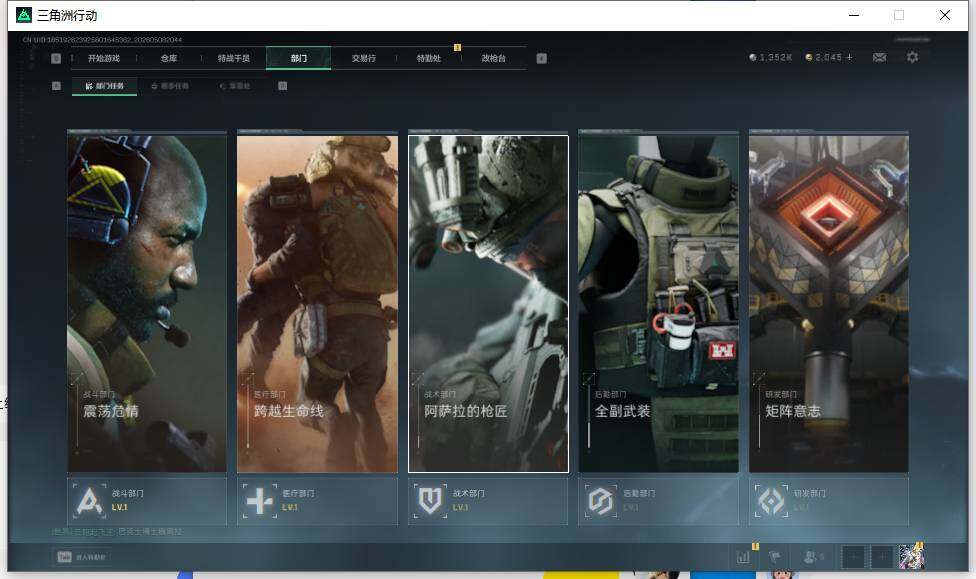The width and height of the screenshot is (976, 579).
Task: Click the 研发部门 diamond emblem icon
Action: (x=771, y=501)
